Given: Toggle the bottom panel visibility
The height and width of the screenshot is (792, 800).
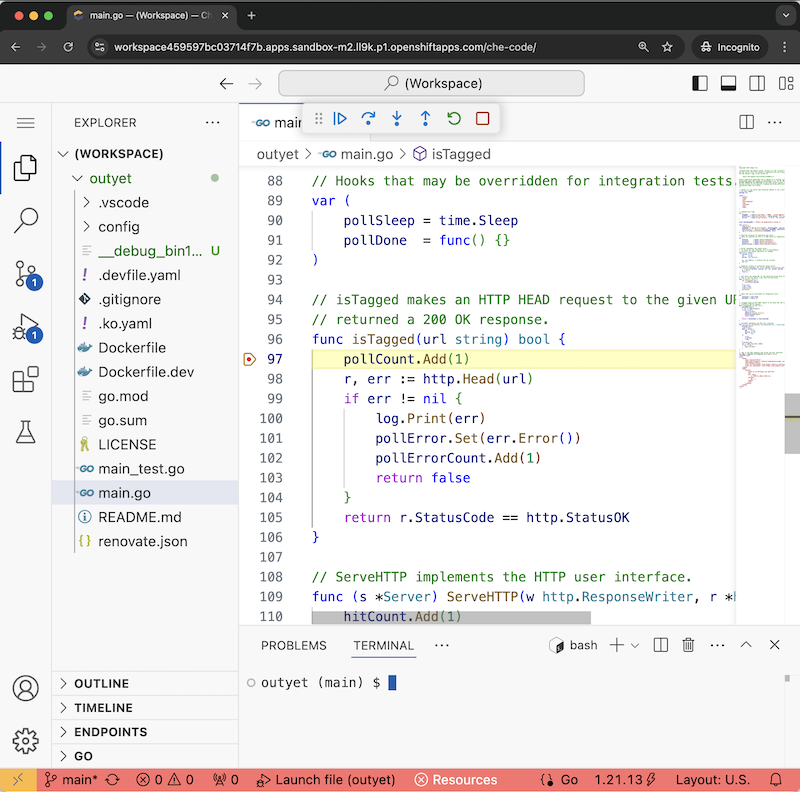Looking at the screenshot, I should [728, 84].
